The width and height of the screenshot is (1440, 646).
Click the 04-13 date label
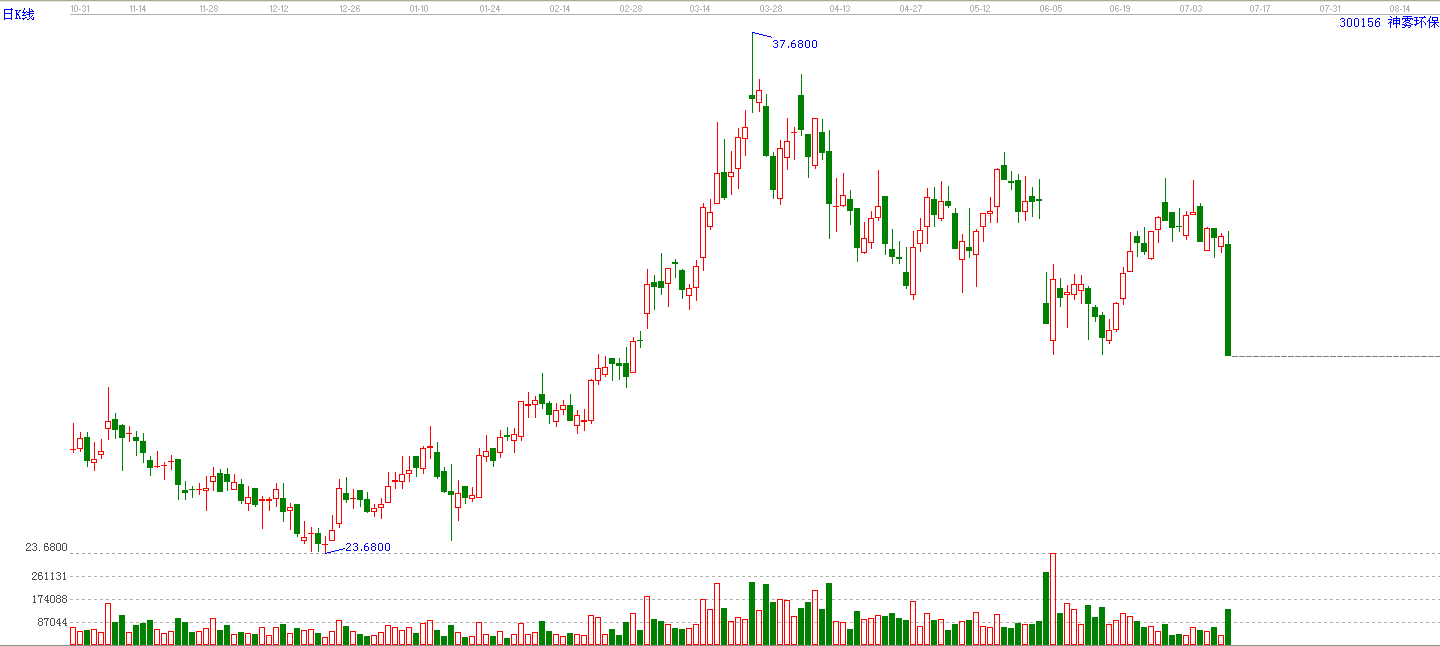(840, 7)
